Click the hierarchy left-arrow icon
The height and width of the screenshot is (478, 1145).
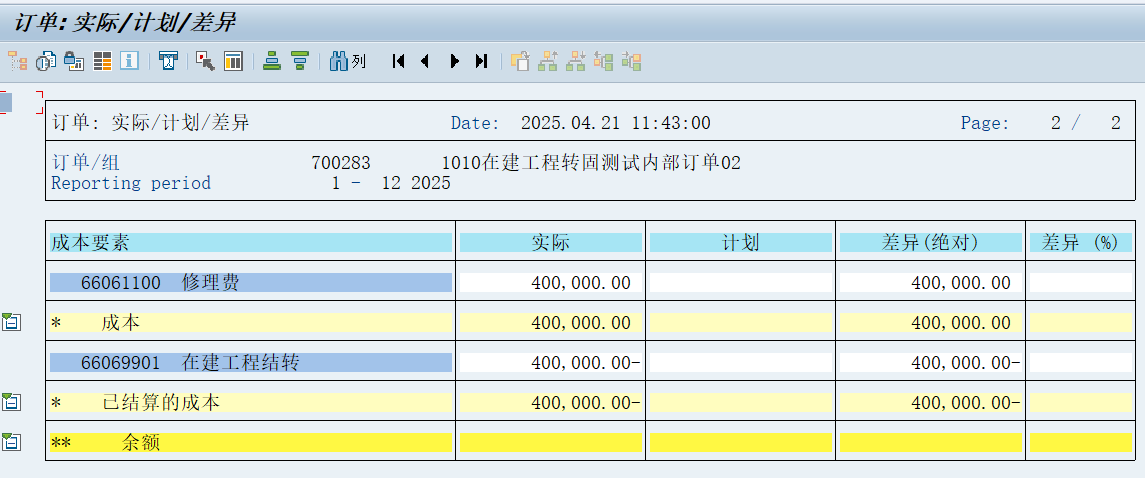(604, 61)
